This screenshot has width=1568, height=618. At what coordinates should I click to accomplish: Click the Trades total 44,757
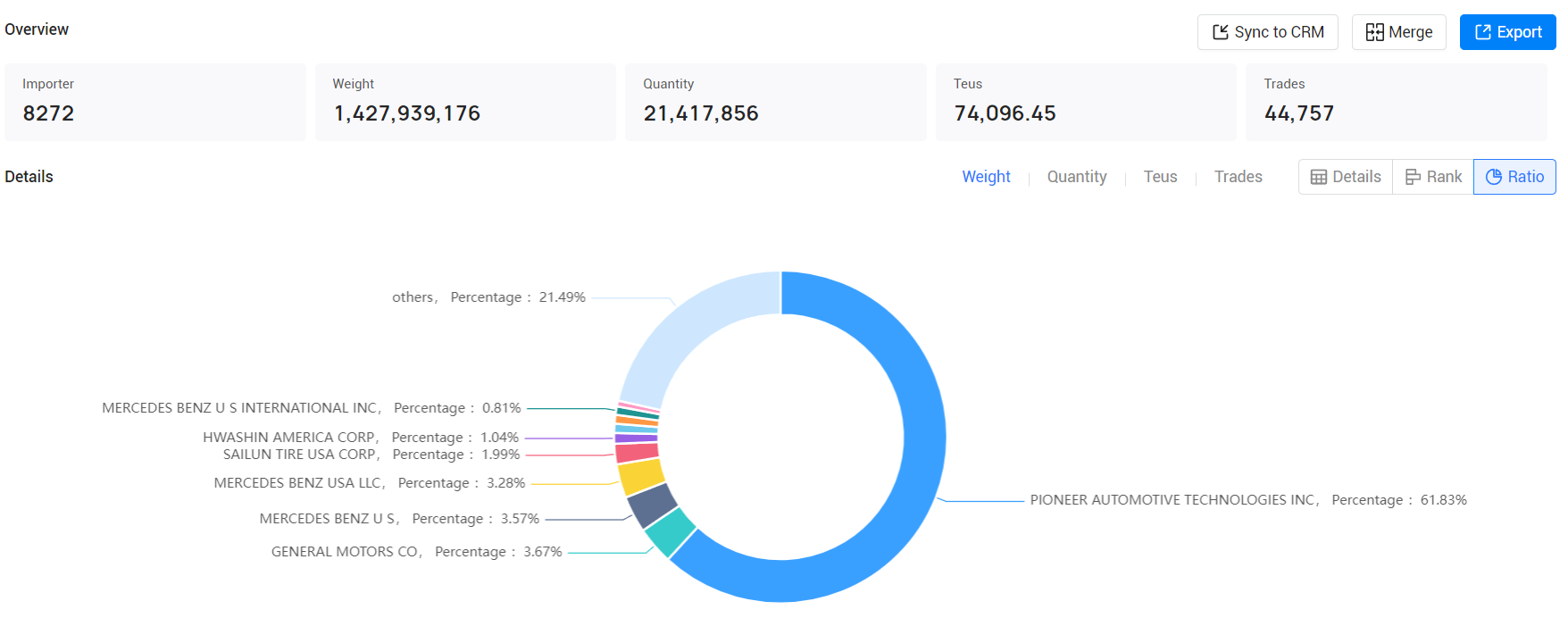pyautogui.click(x=1299, y=113)
